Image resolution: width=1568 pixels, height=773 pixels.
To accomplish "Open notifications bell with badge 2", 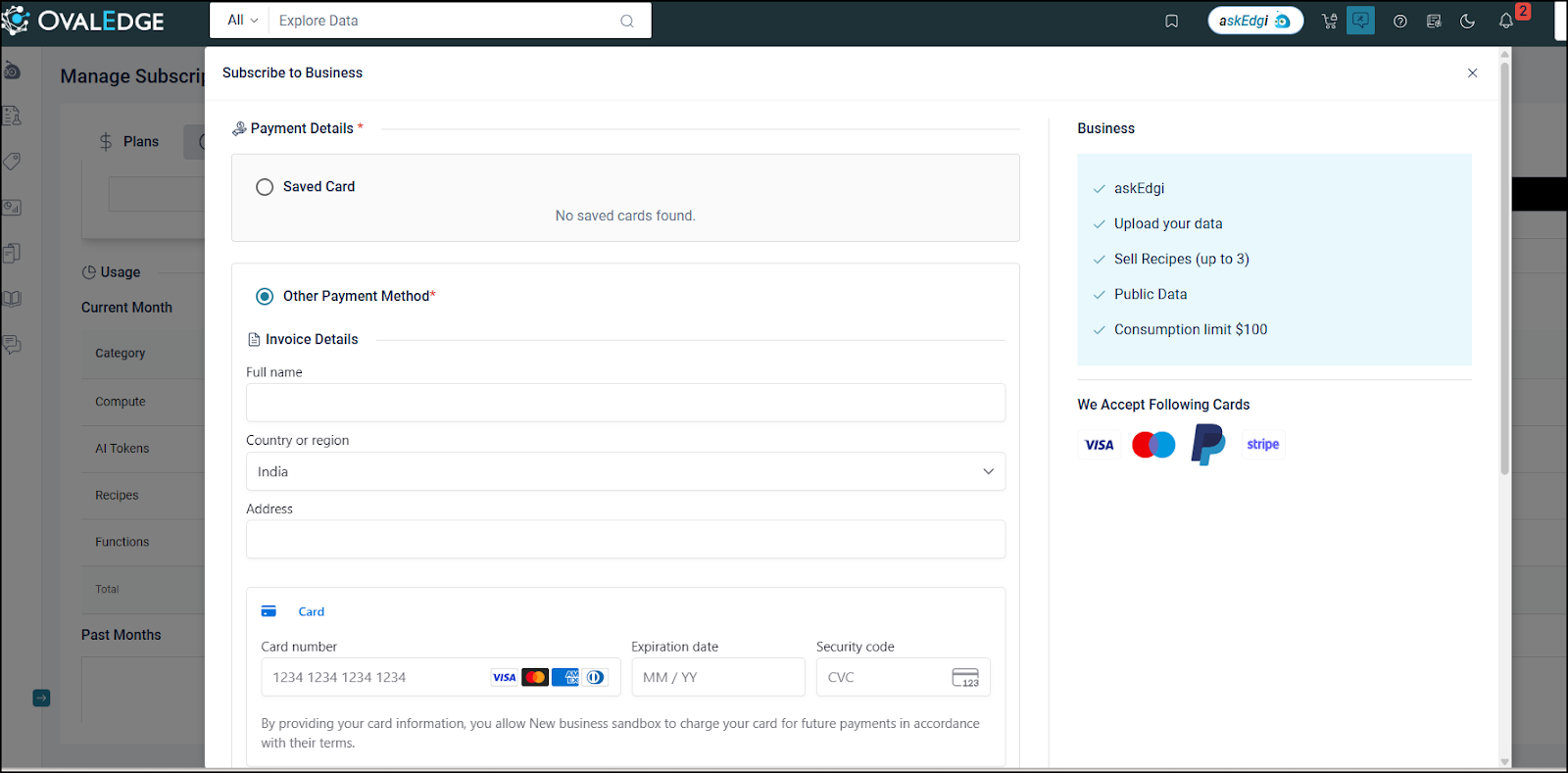I will click(1506, 21).
